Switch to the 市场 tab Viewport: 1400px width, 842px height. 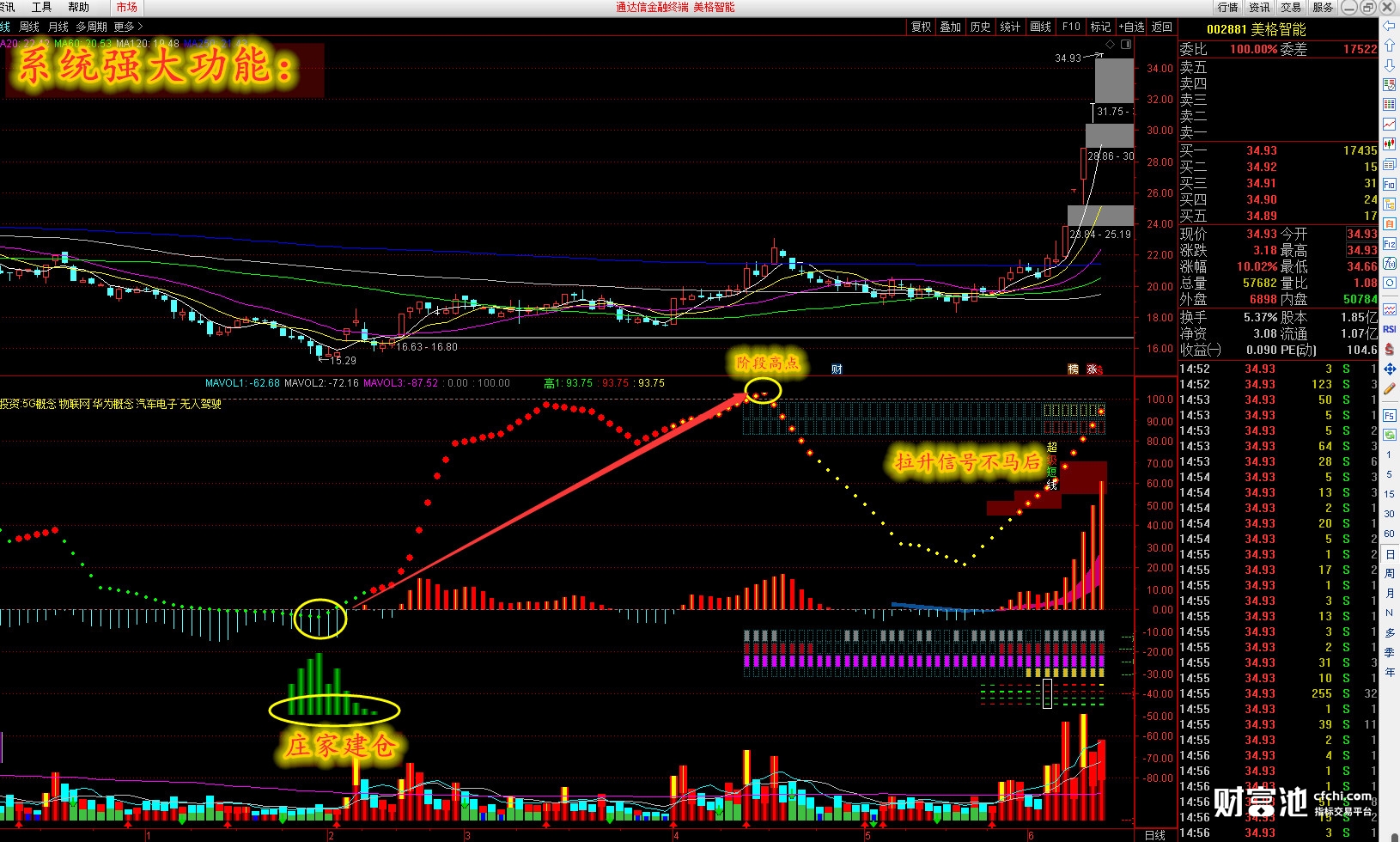click(x=127, y=7)
